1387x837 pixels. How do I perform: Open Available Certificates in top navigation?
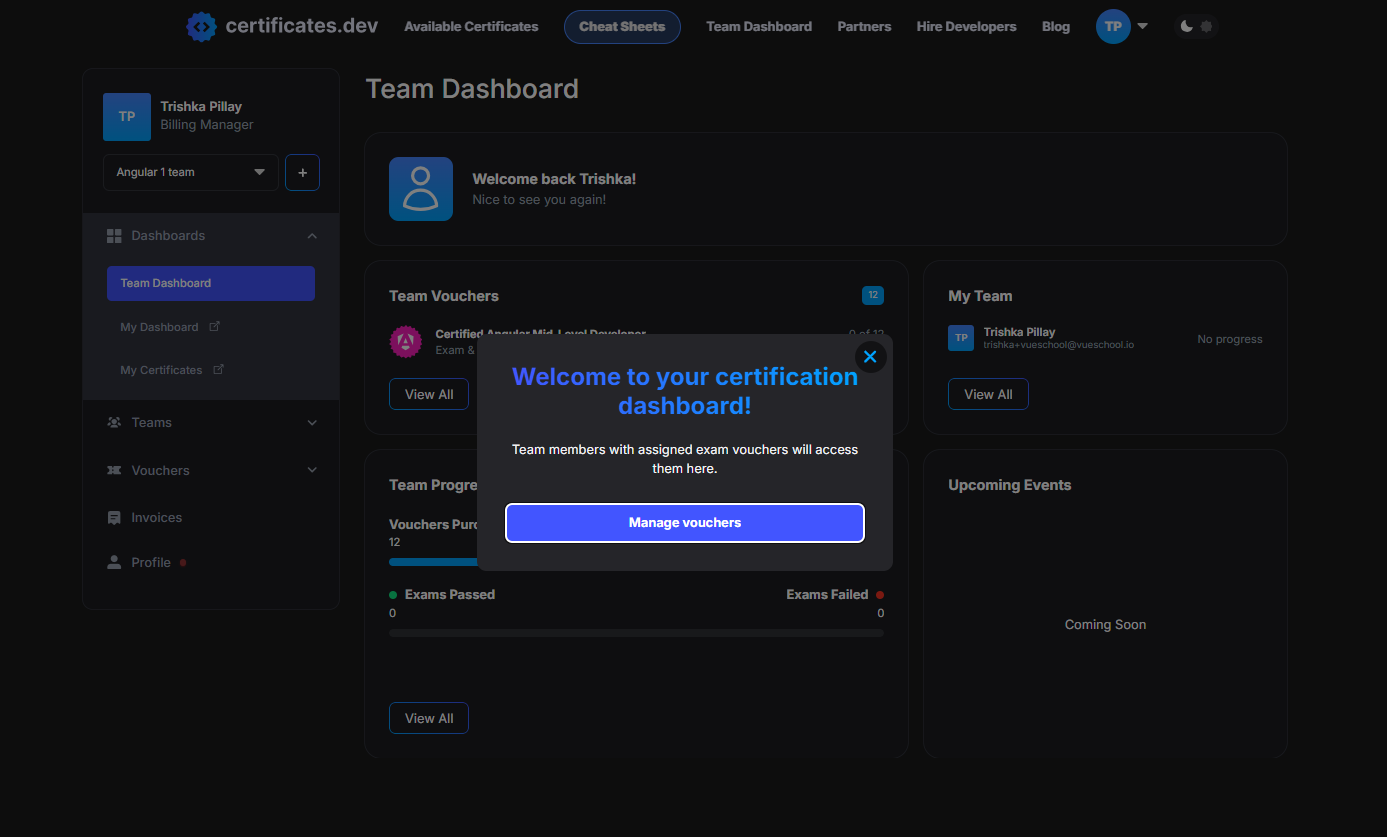coord(471,27)
